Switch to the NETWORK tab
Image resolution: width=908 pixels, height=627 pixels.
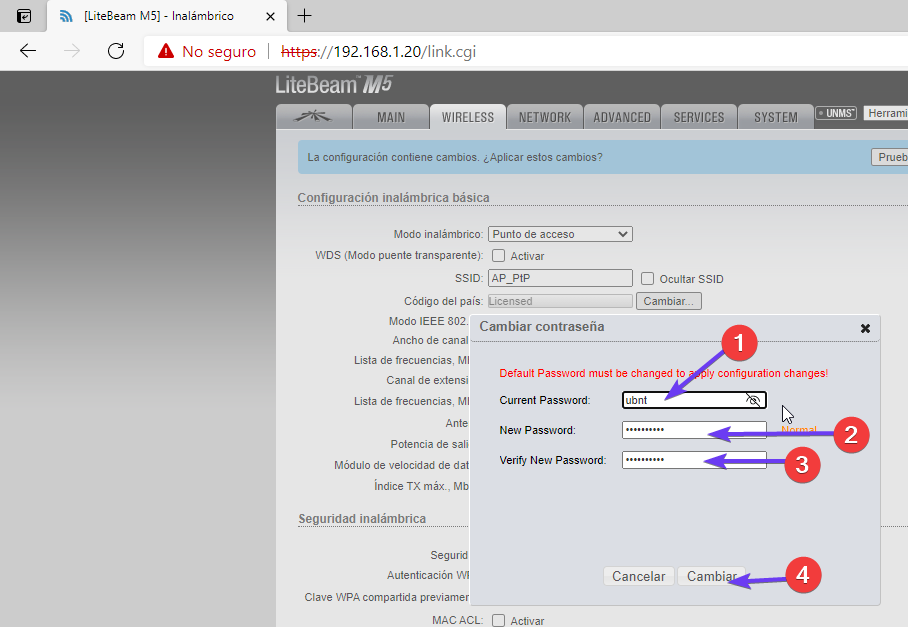point(544,117)
